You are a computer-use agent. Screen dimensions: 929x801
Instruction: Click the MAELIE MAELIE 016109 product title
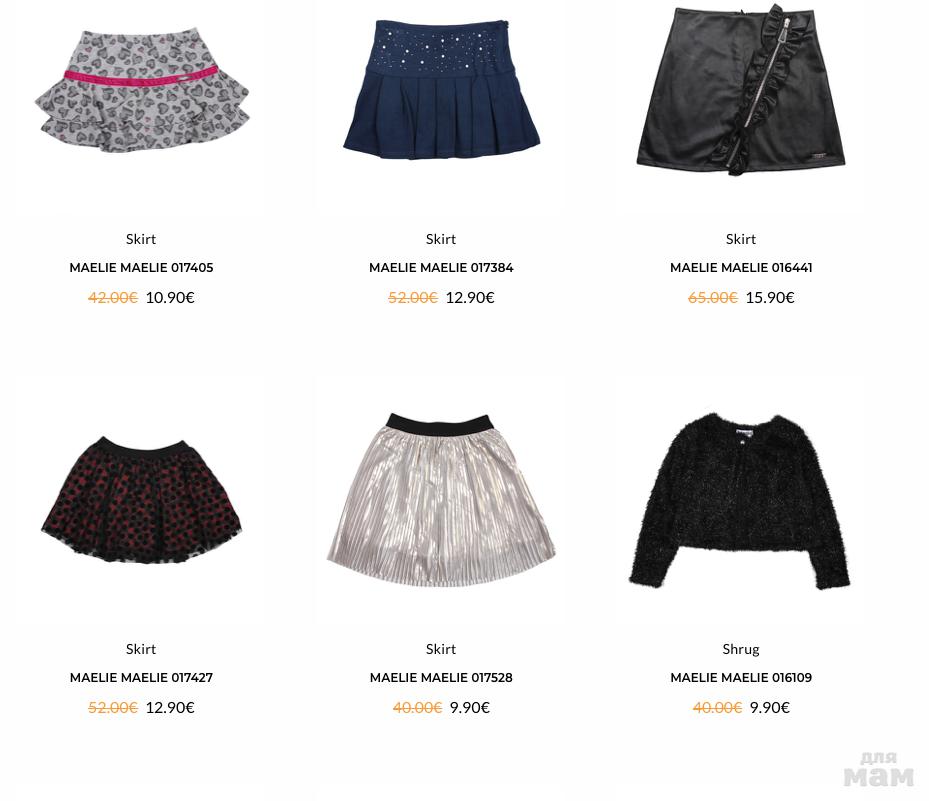741,678
